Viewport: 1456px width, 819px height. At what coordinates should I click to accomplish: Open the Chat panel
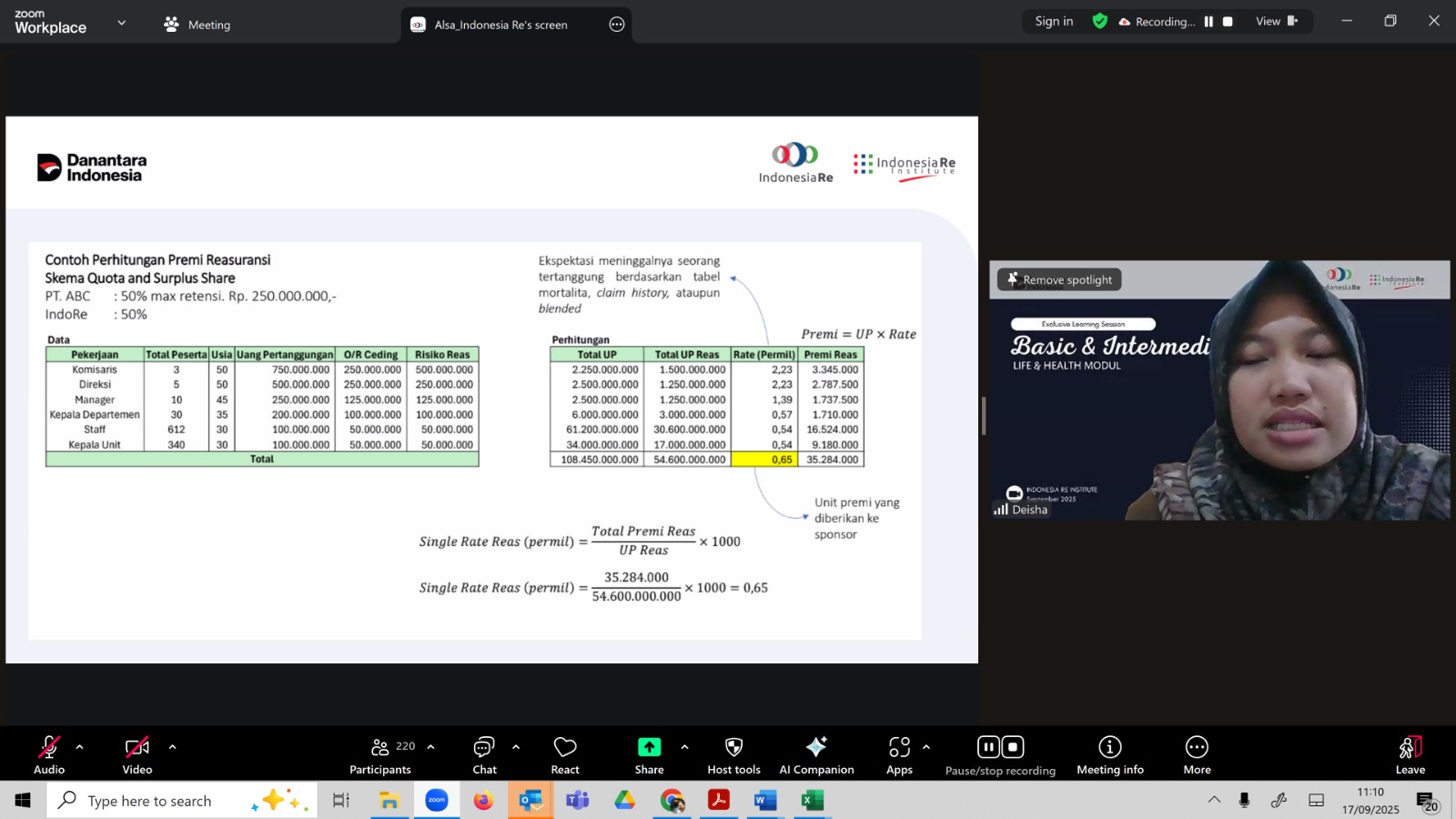click(x=484, y=754)
